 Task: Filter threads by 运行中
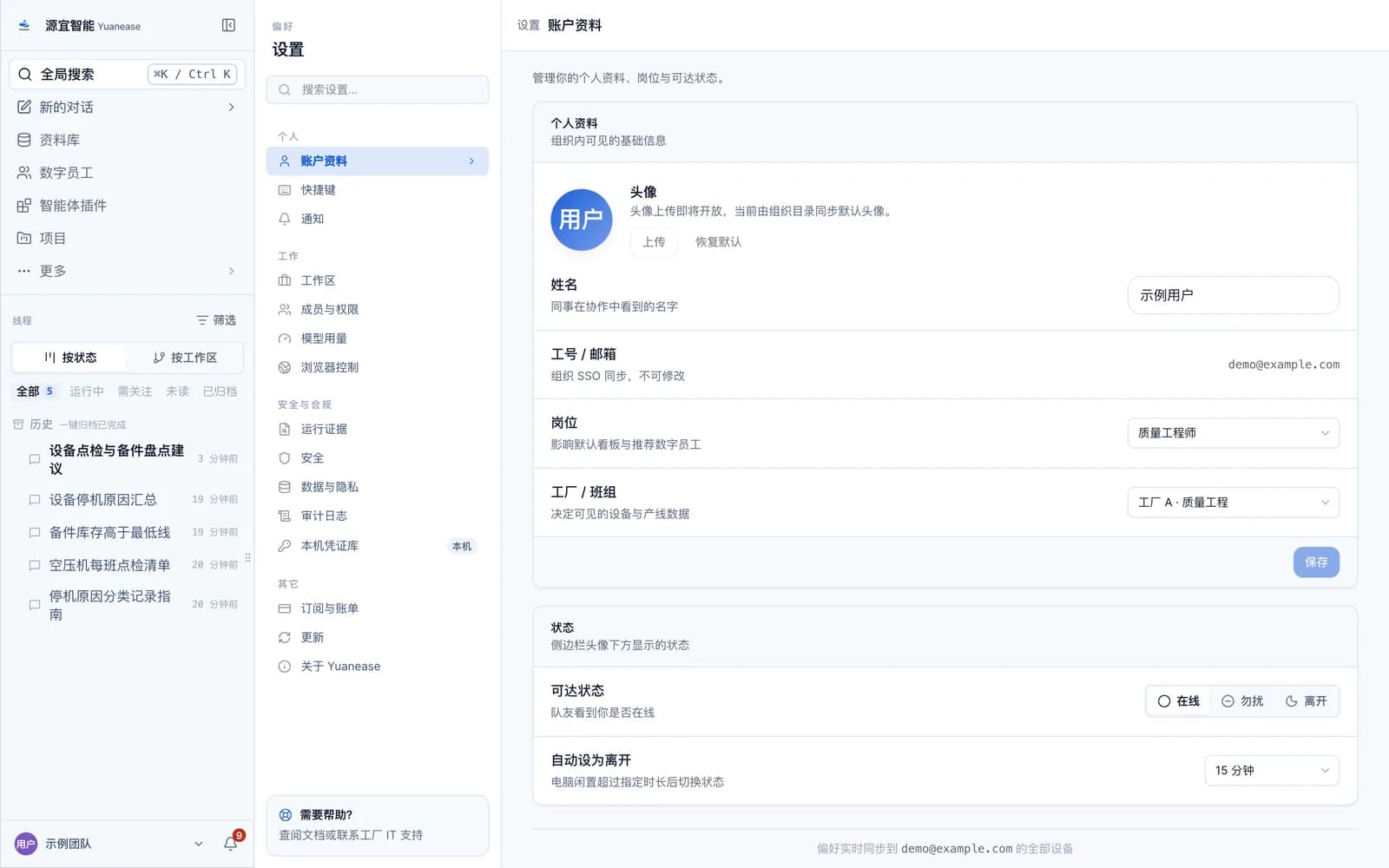87,391
